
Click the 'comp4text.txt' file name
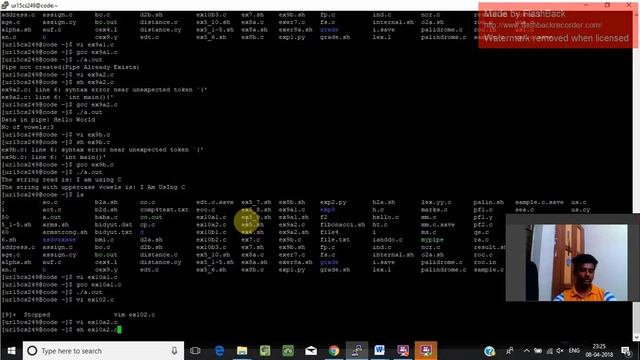pyautogui.click(x=164, y=210)
